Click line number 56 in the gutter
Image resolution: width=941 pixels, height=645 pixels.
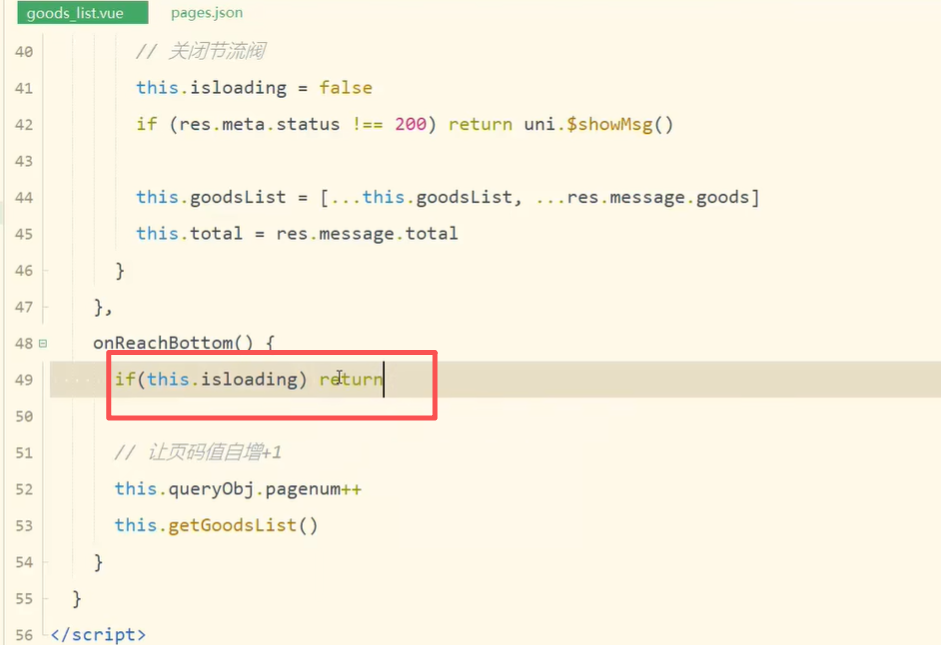24,635
